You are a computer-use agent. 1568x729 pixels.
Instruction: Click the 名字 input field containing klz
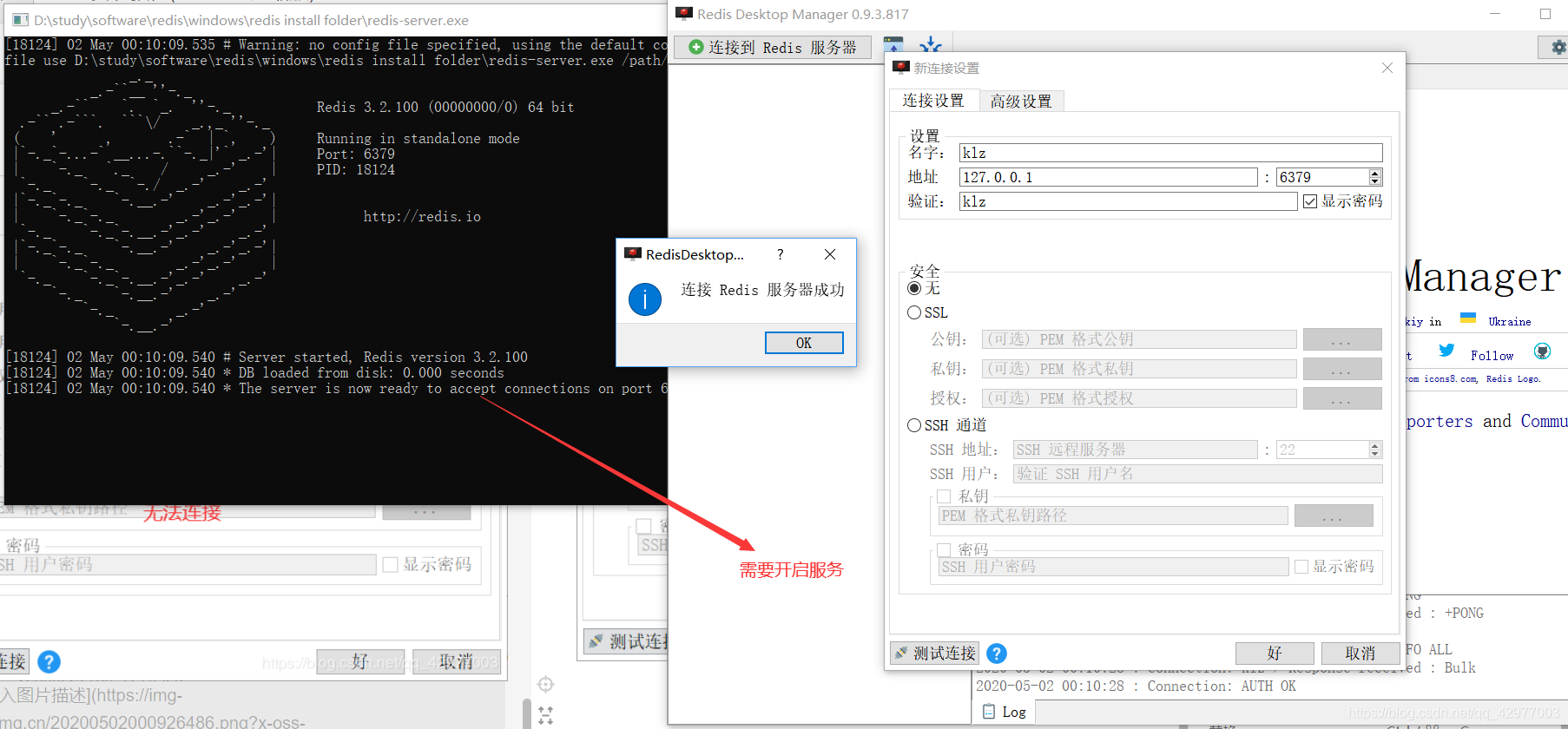coord(1170,153)
